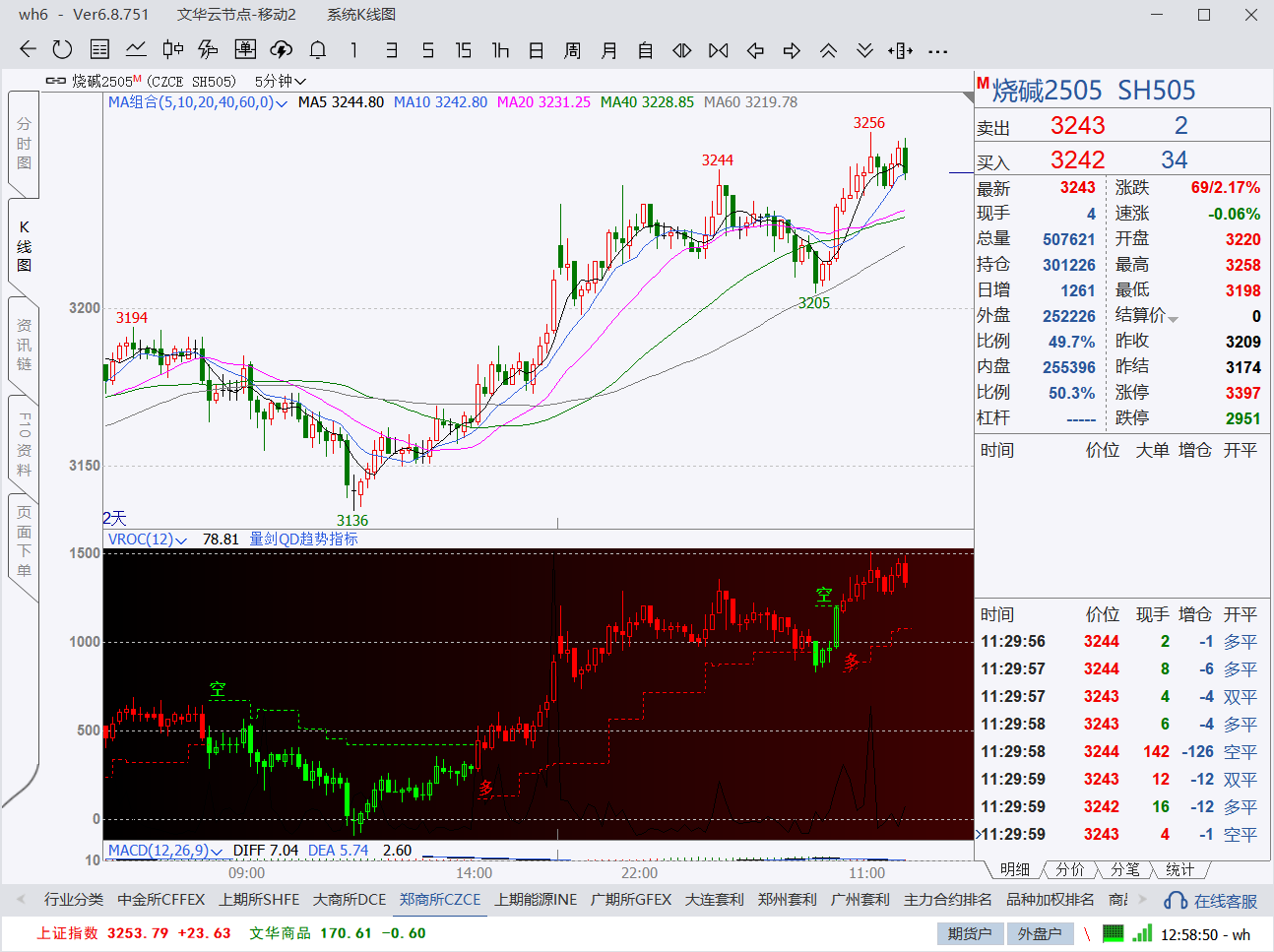This screenshot has height=952, width=1274.
Task: Click the 外盘户 account button
Action: click(x=1040, y=934)
